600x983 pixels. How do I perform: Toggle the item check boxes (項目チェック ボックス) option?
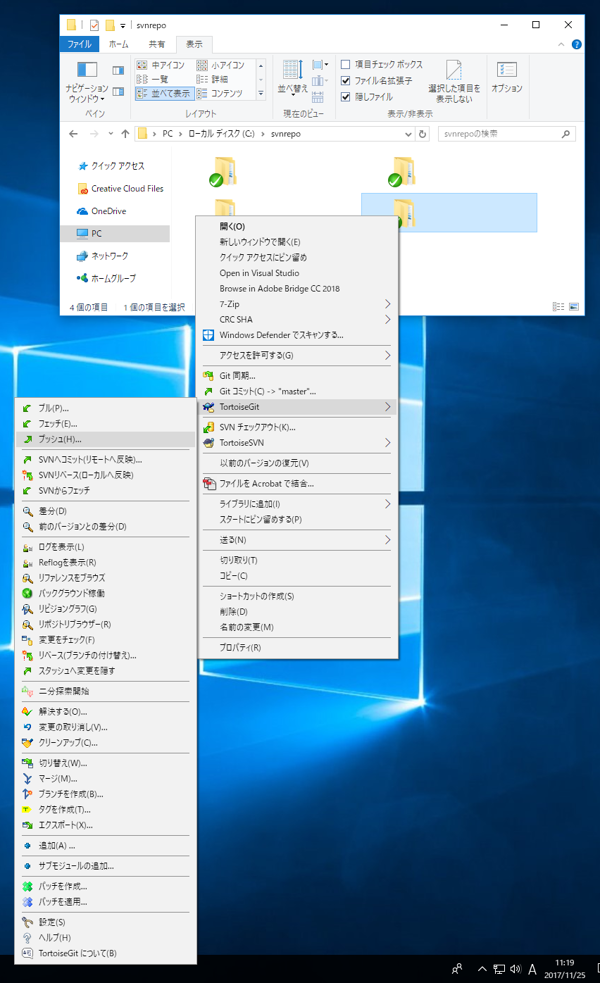click(345, 65)
